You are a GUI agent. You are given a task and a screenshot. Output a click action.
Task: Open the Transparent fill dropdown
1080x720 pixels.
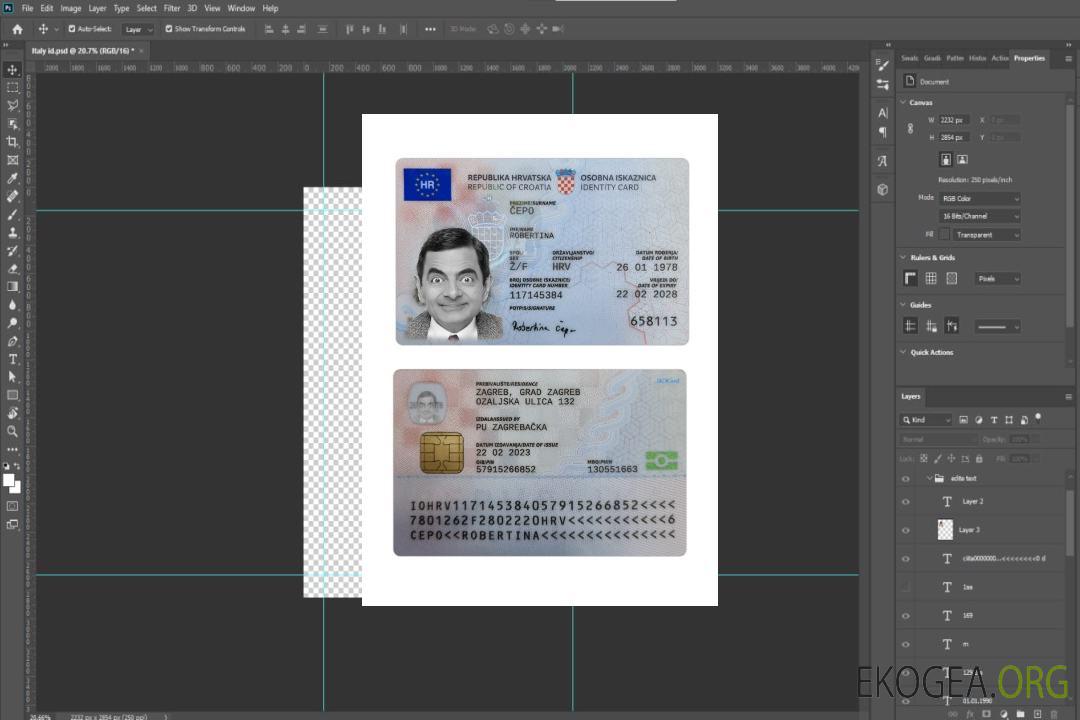point(986,235)
